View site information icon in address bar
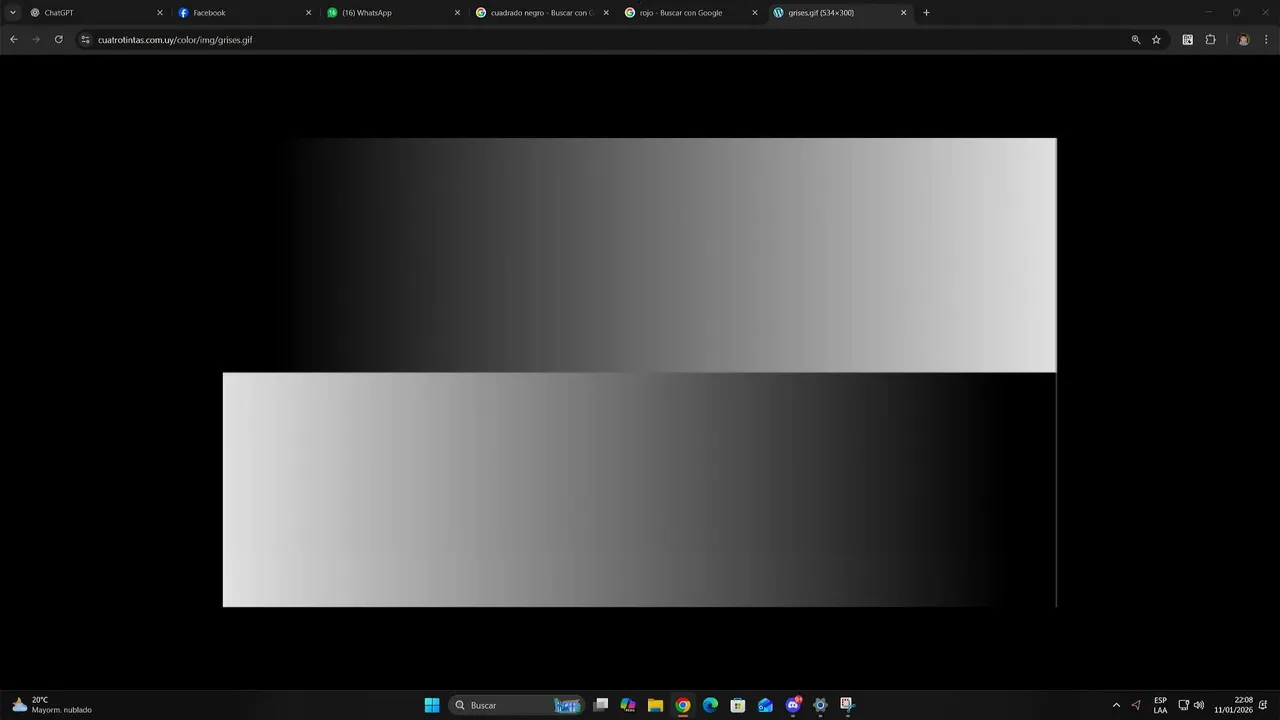 (85, 40)
